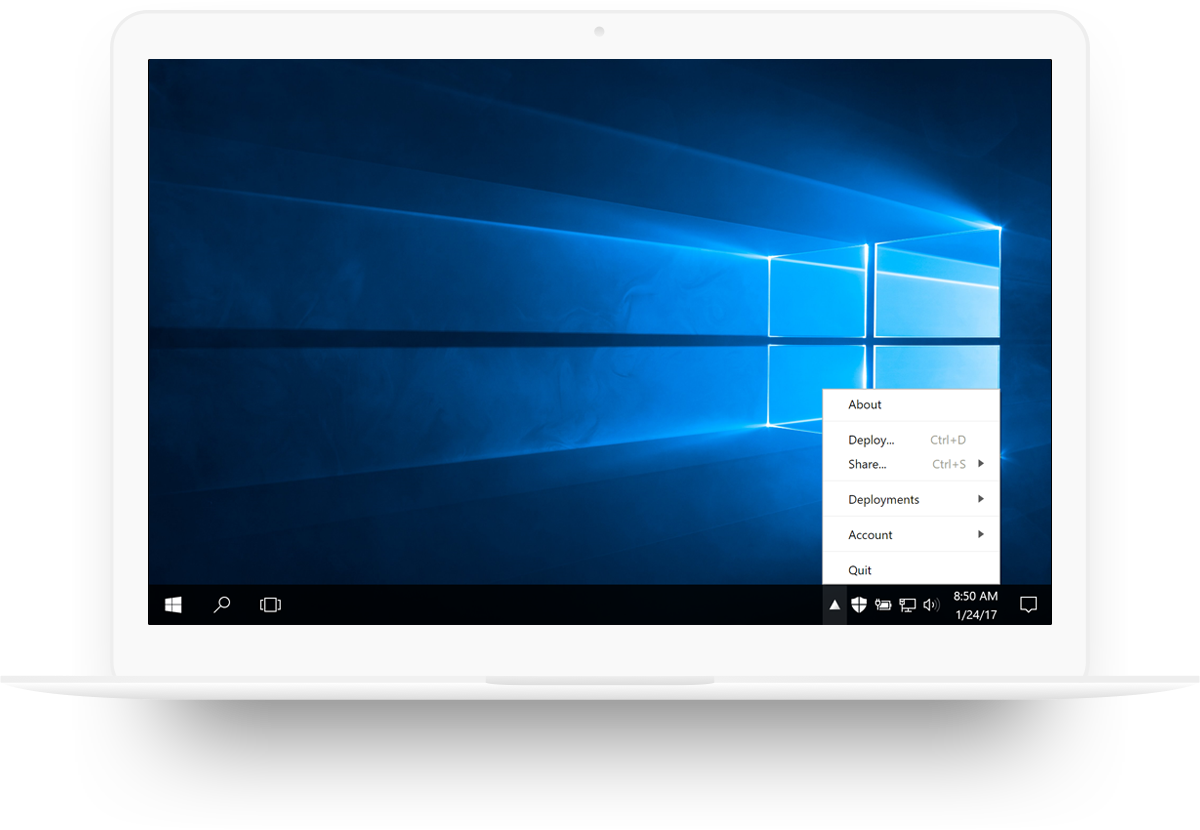1200x830 pixels.
Task: Open Task View on the taskbar
Action: [x=270, y=604]
